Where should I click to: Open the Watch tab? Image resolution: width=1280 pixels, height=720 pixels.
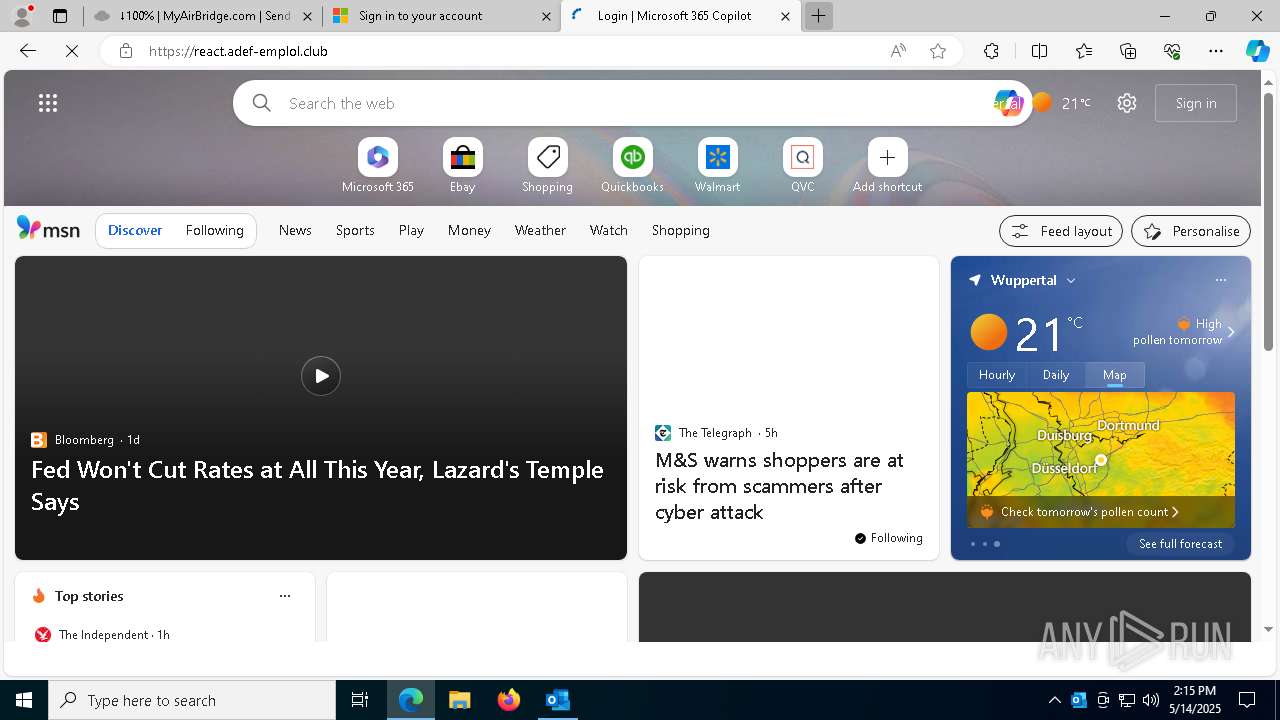click(x=609, y=230)
